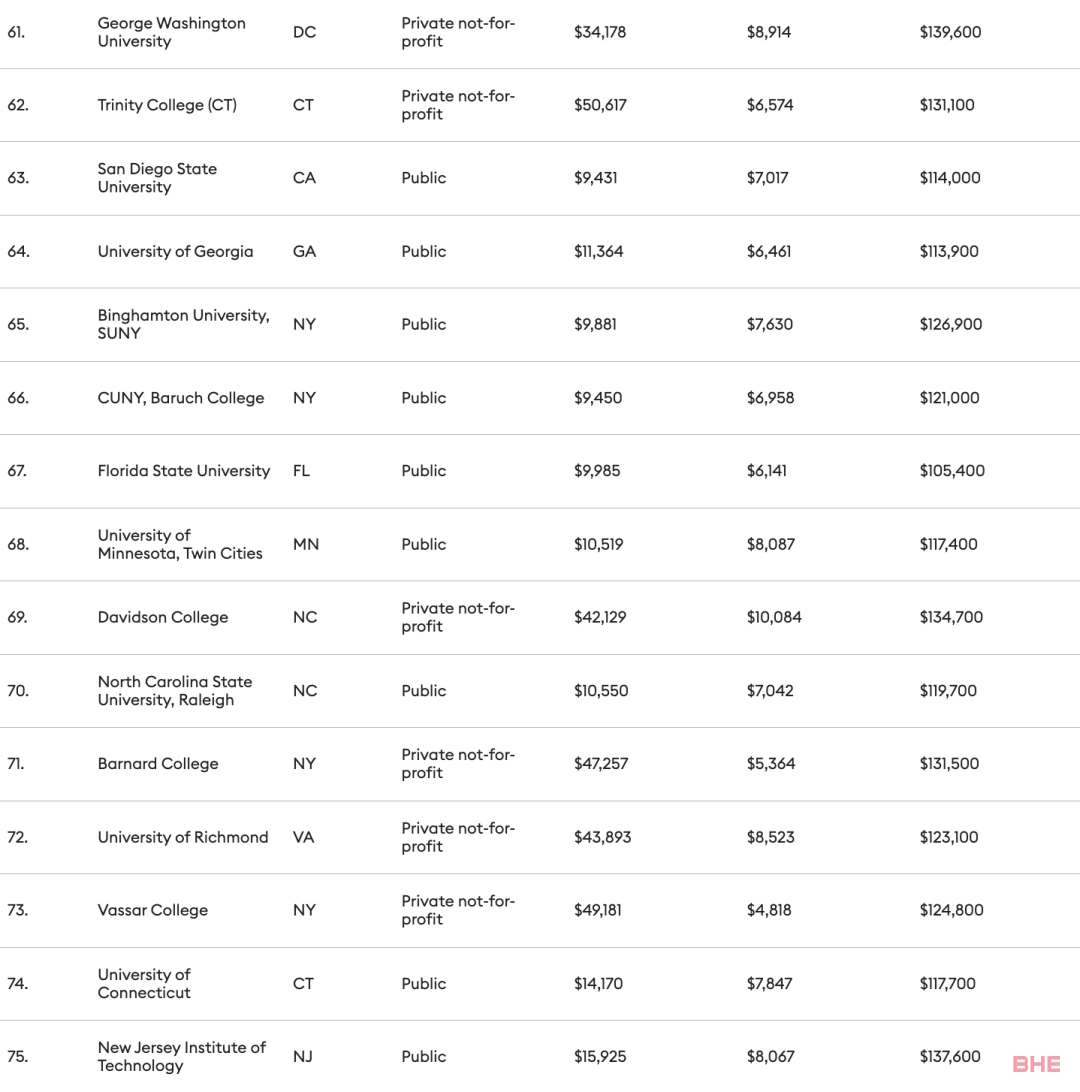Select University of Georgia name
This screenshot has height=1092, width=1080.
(x=175, y=251)
